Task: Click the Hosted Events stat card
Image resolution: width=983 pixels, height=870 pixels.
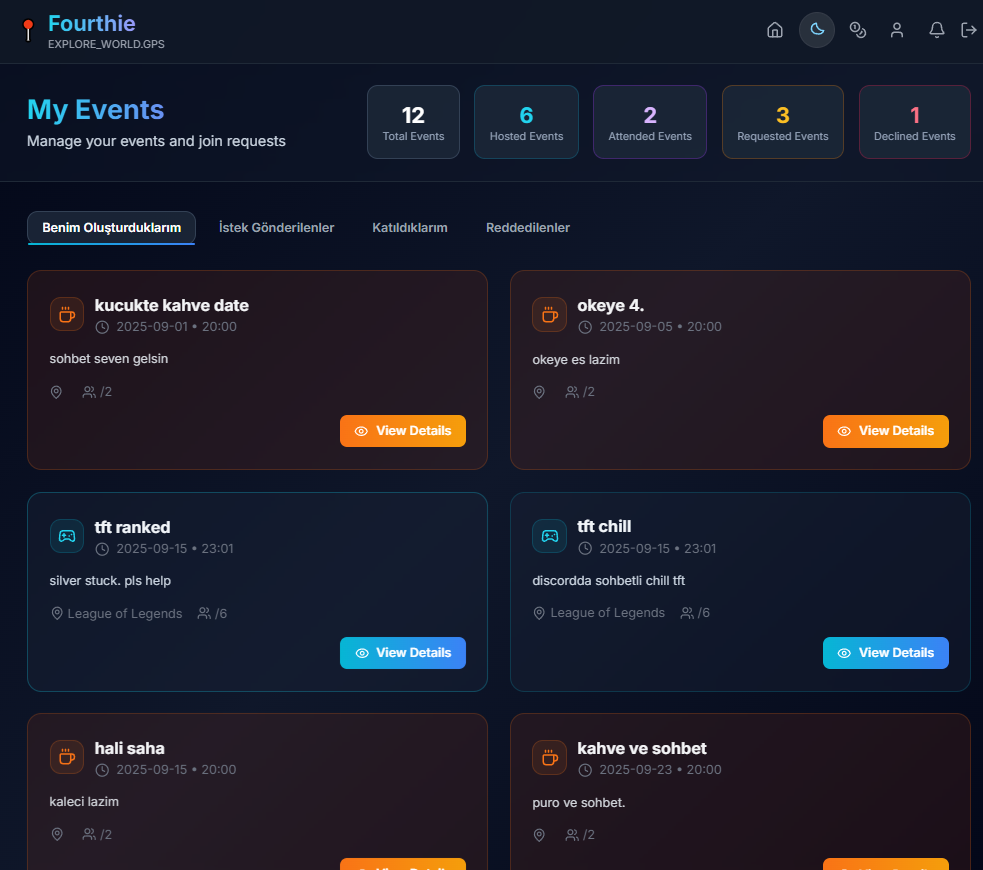Action: 526,122
